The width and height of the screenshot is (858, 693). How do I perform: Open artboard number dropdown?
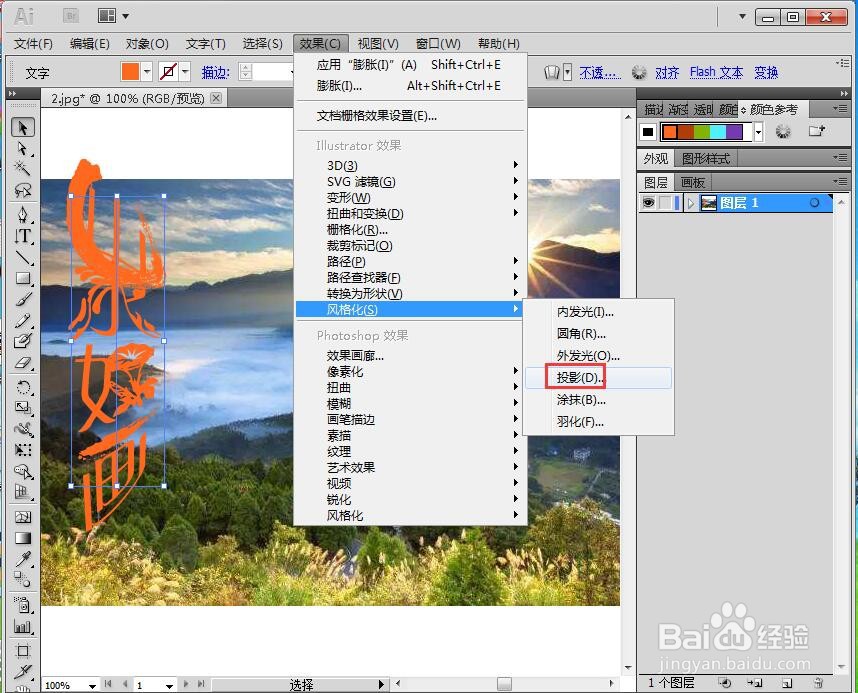170,685
